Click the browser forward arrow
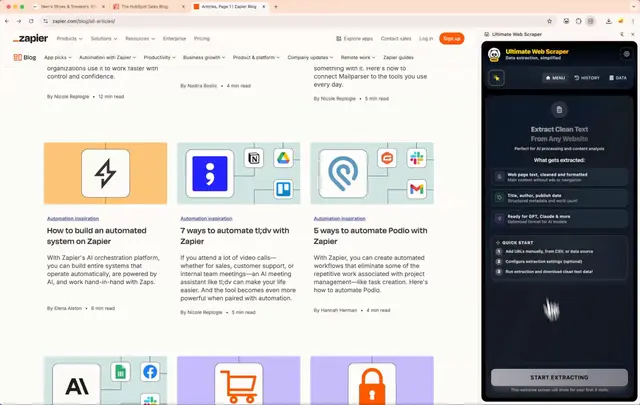Image resolution: width=640 pixels, height=405 pixels. tap(19, 21)
